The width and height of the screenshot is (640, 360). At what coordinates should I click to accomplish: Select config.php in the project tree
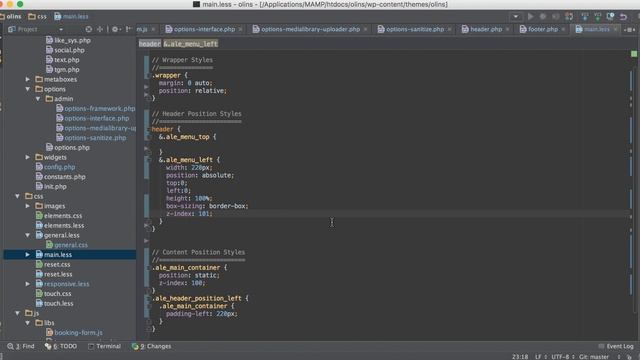point(56,167)
